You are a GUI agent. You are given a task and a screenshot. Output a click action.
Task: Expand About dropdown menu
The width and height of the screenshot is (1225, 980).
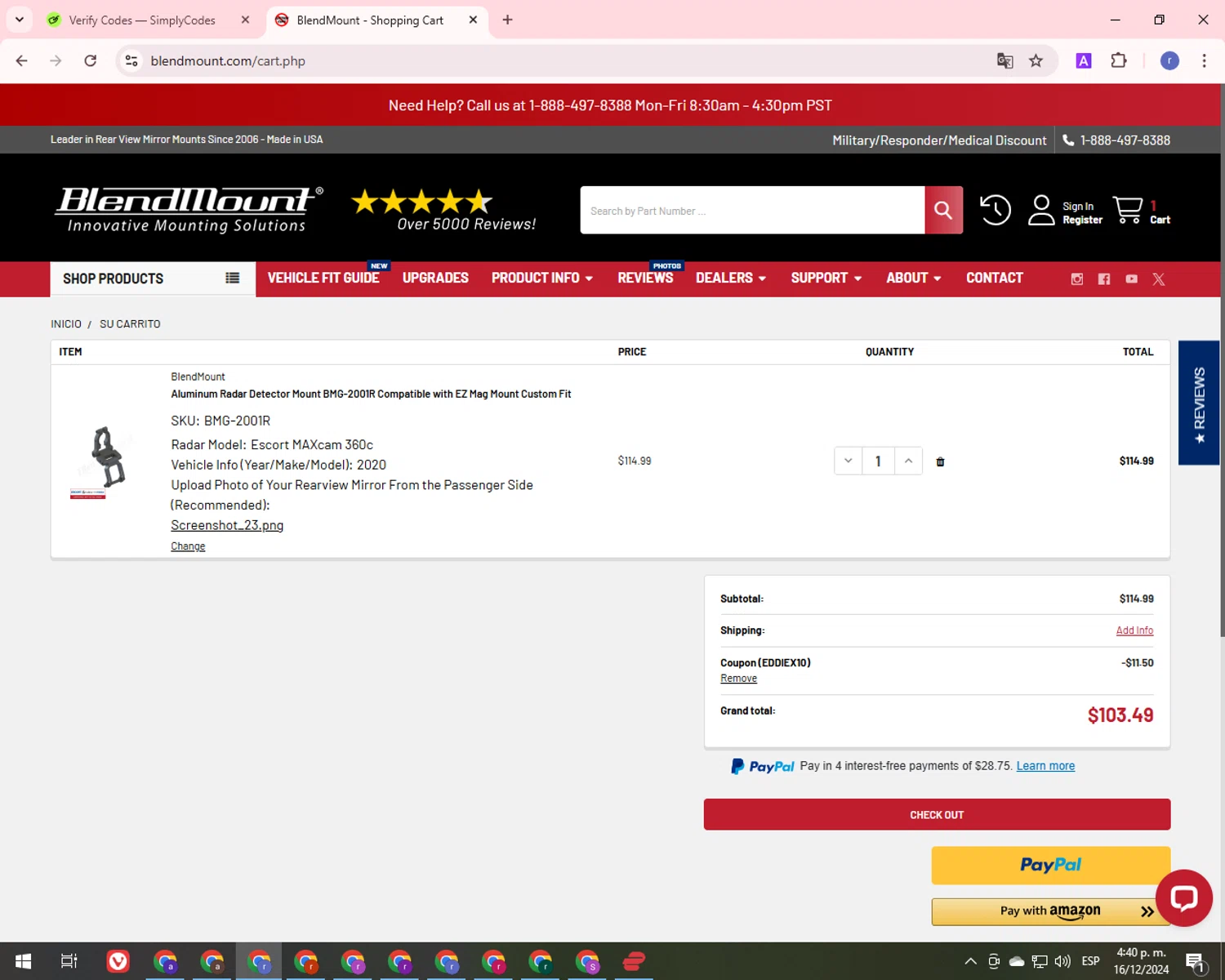914,278
